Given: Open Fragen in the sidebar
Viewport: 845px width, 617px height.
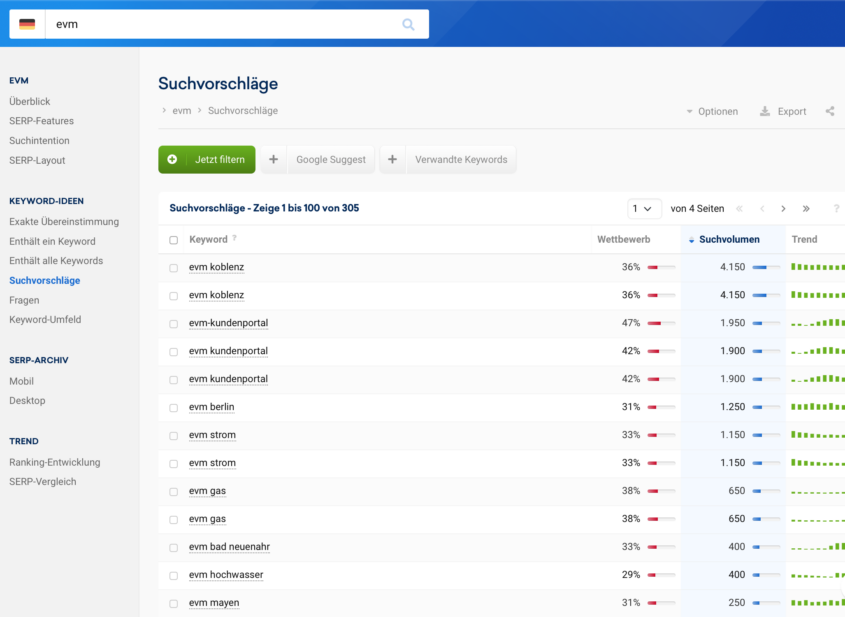Looking at the screenshot, I should click(x=24, y=300).
